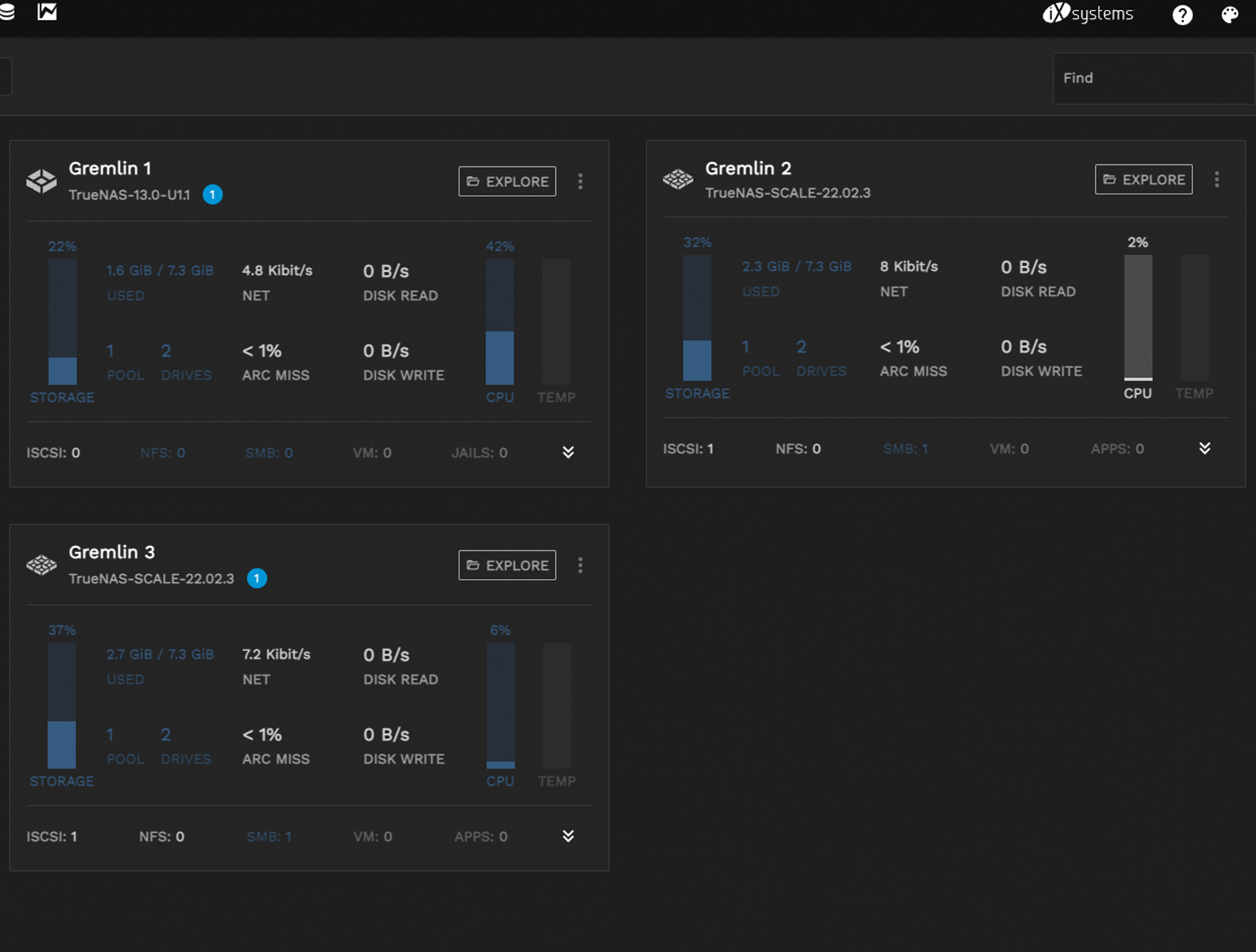Open the Gremlin 1 three-dot menu
1256x952 pixels.
[x=580, y=181]
